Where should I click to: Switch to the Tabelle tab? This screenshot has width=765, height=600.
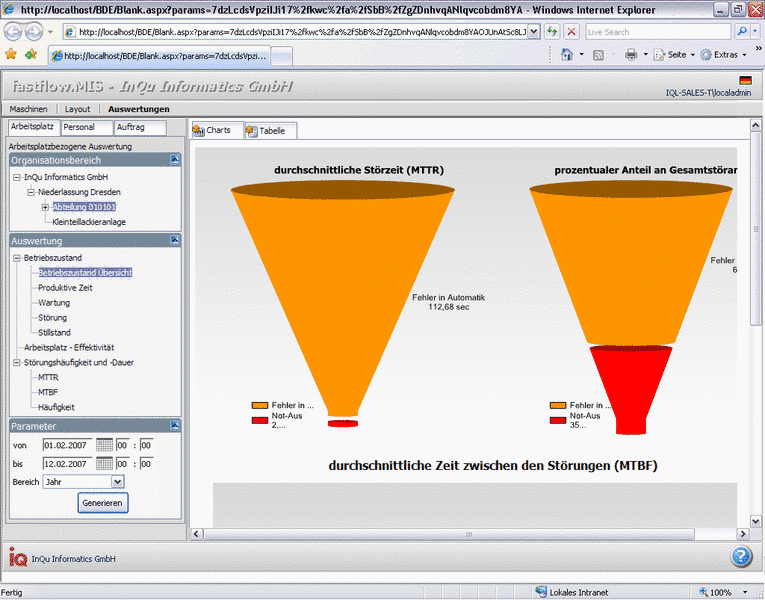tap(271, 131)
